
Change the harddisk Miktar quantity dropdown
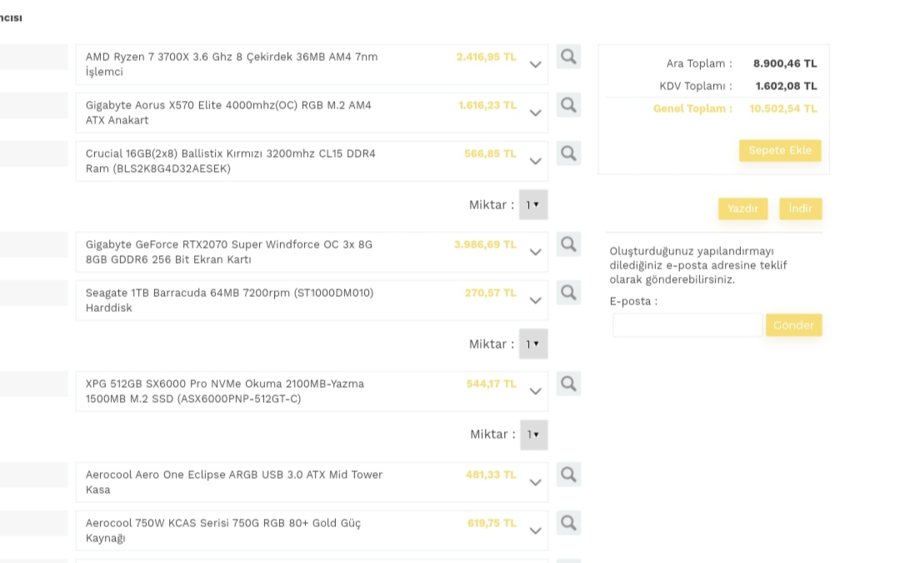(x=533, y=343)
